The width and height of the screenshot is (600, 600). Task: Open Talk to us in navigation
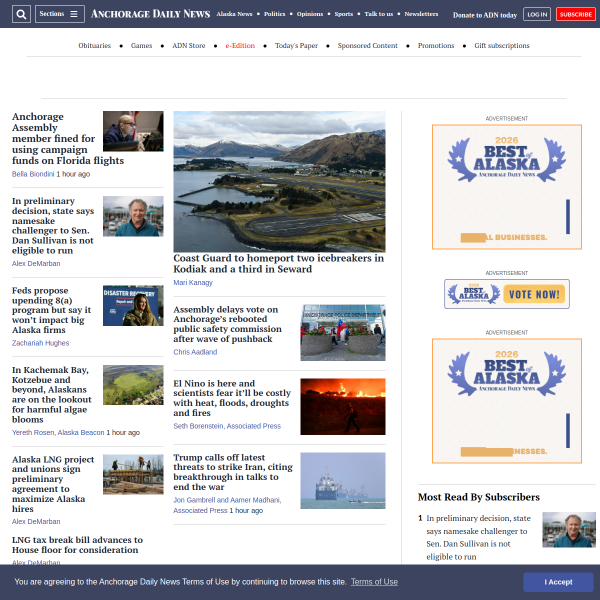pos(378,14)
